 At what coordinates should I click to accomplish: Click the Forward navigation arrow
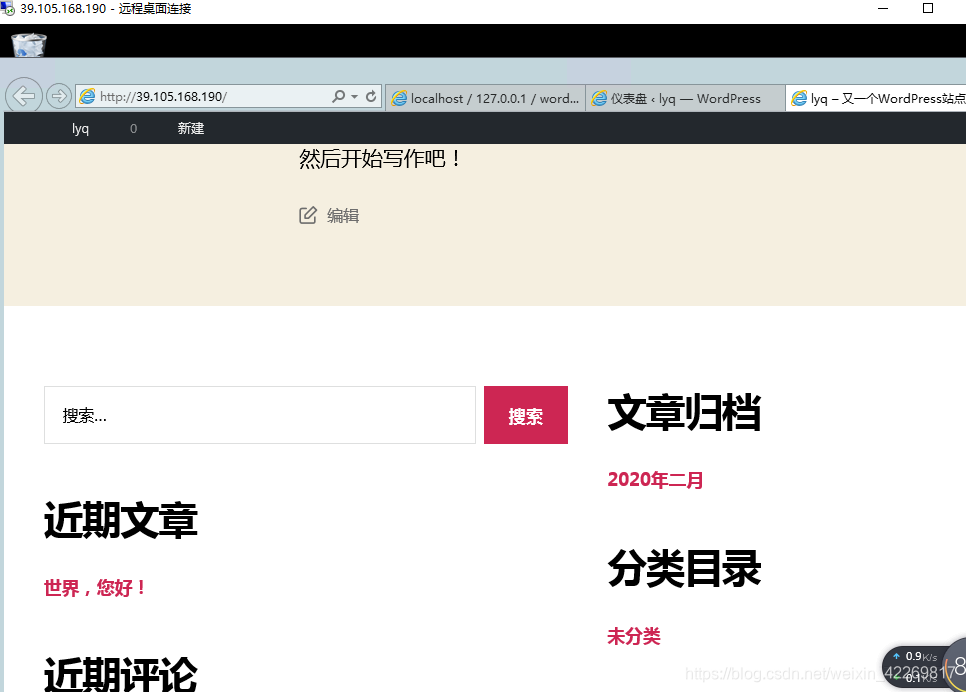click(x=58, y=95)
